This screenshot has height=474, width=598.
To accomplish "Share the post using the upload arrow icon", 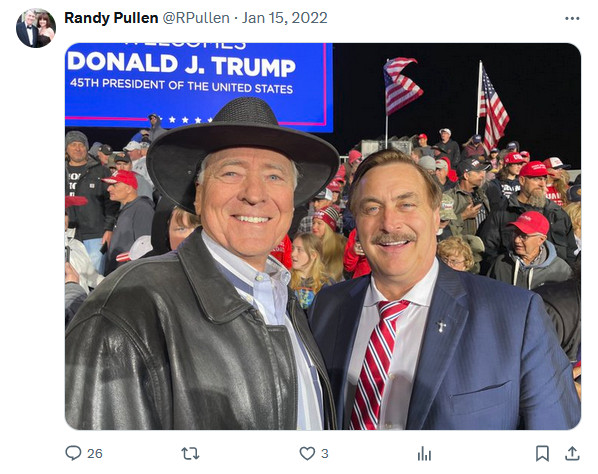I will 572,453.
